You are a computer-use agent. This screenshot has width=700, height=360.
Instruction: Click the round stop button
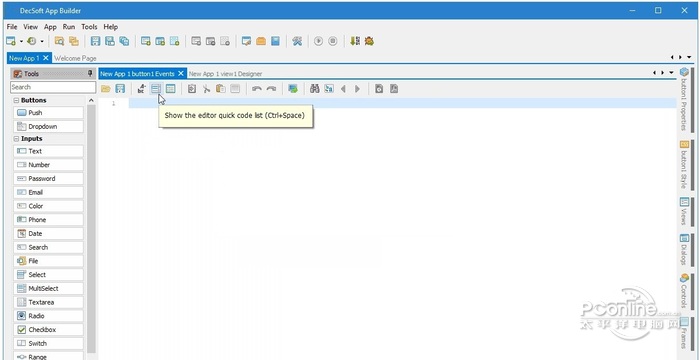333,41
